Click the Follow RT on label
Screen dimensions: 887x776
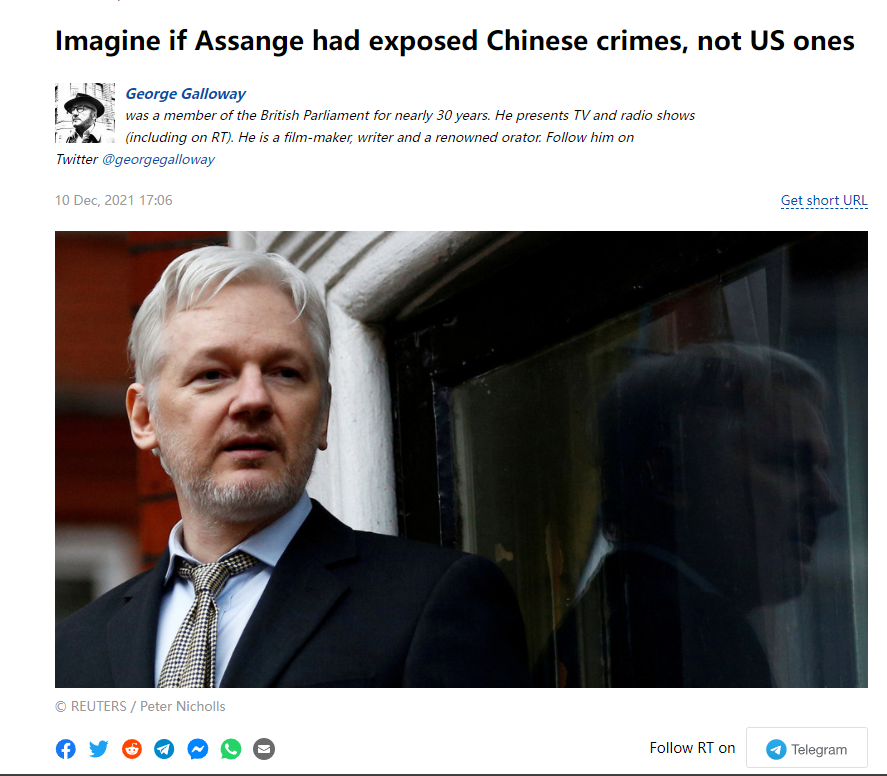pos(692,748)
